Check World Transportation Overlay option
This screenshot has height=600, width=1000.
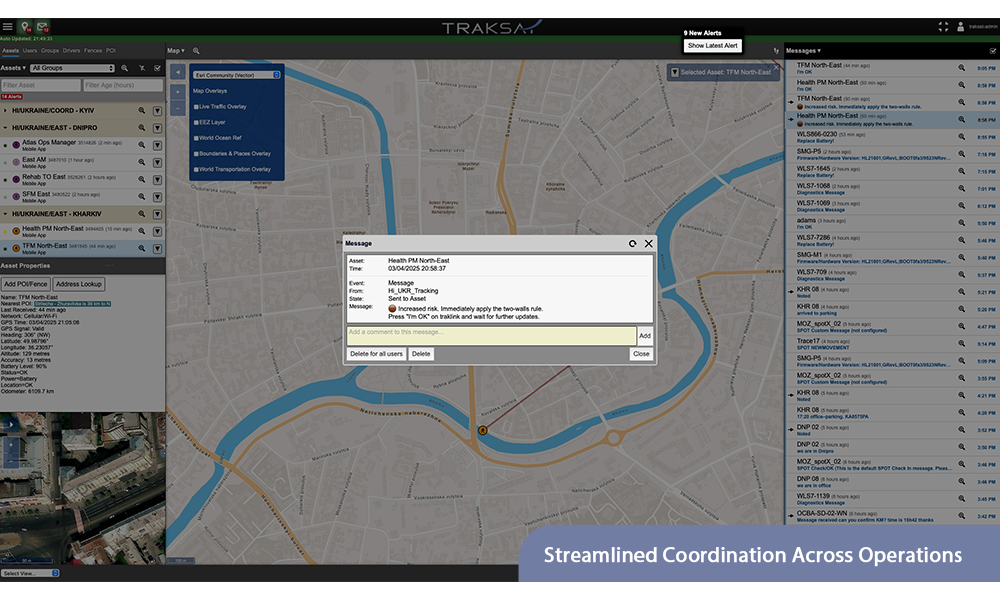tap(195, 169)
